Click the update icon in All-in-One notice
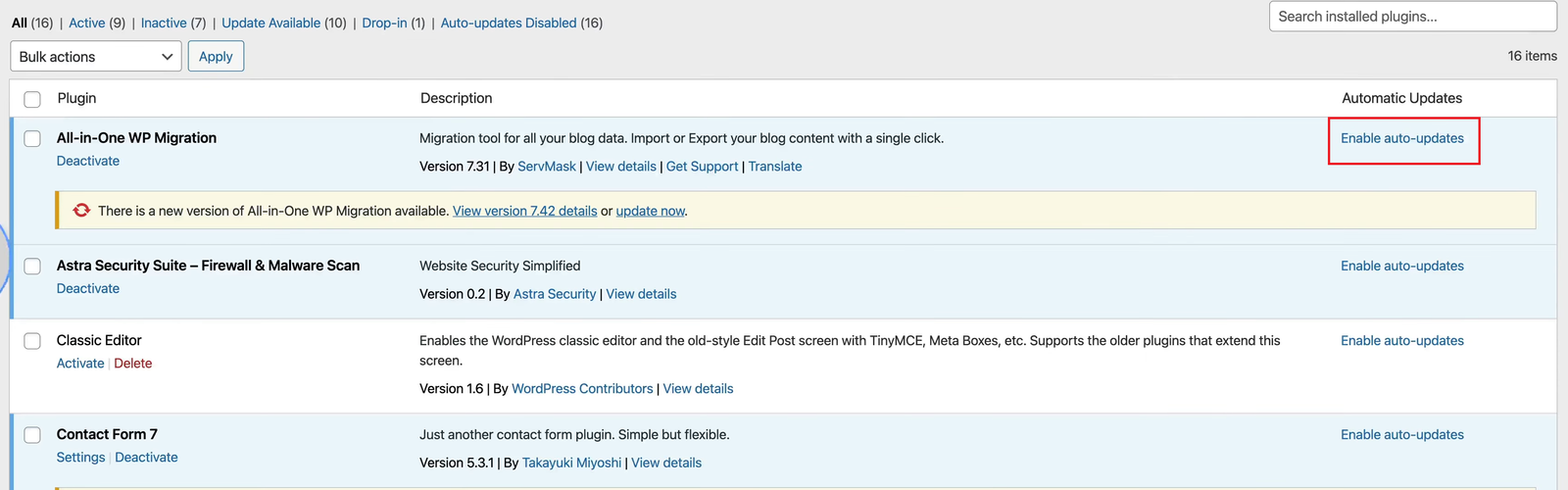 coord(81,210)
